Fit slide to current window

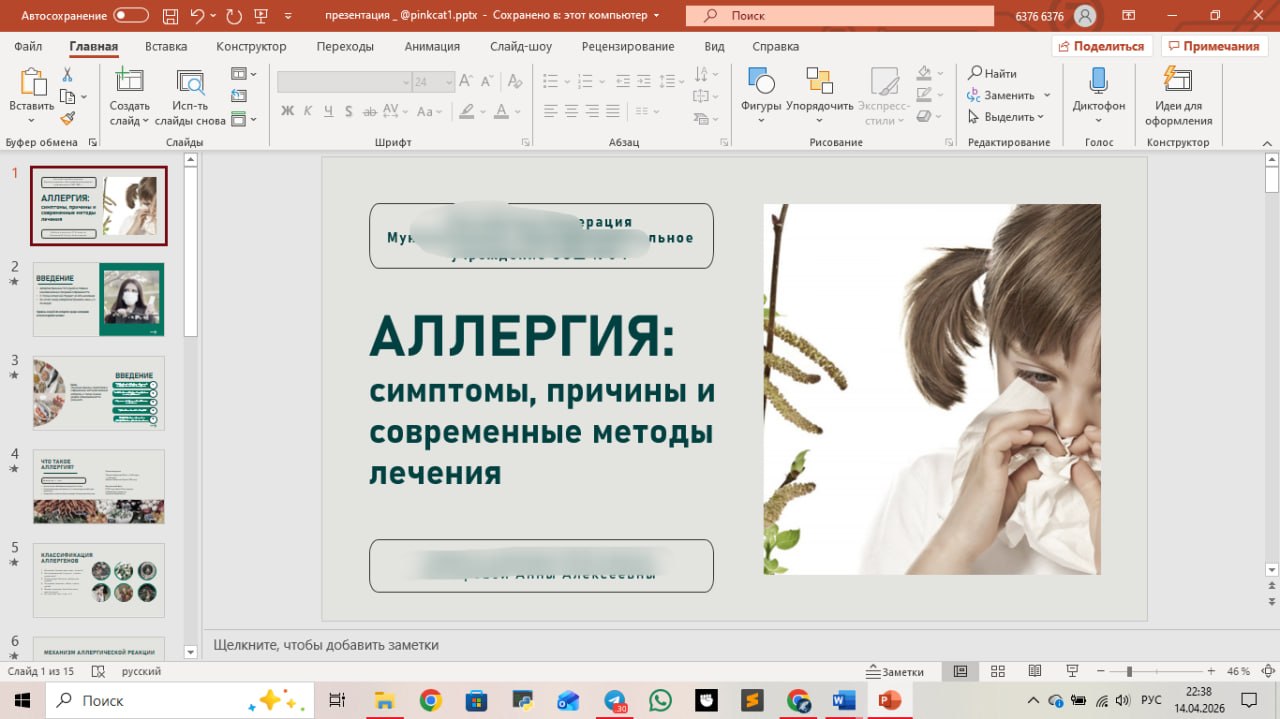[1268, 671]
